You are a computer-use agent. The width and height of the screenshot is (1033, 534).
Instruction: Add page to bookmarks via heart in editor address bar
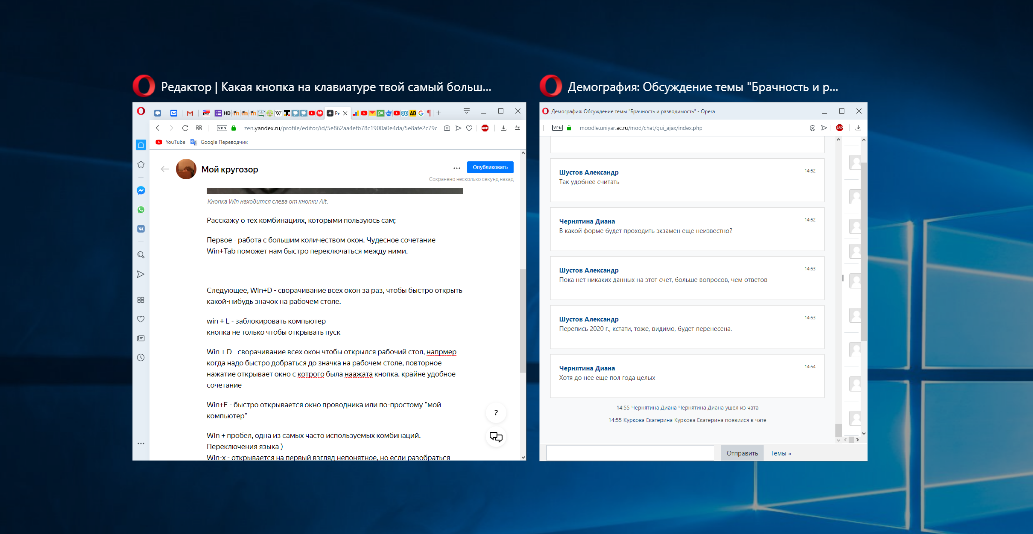click(468, 128)
